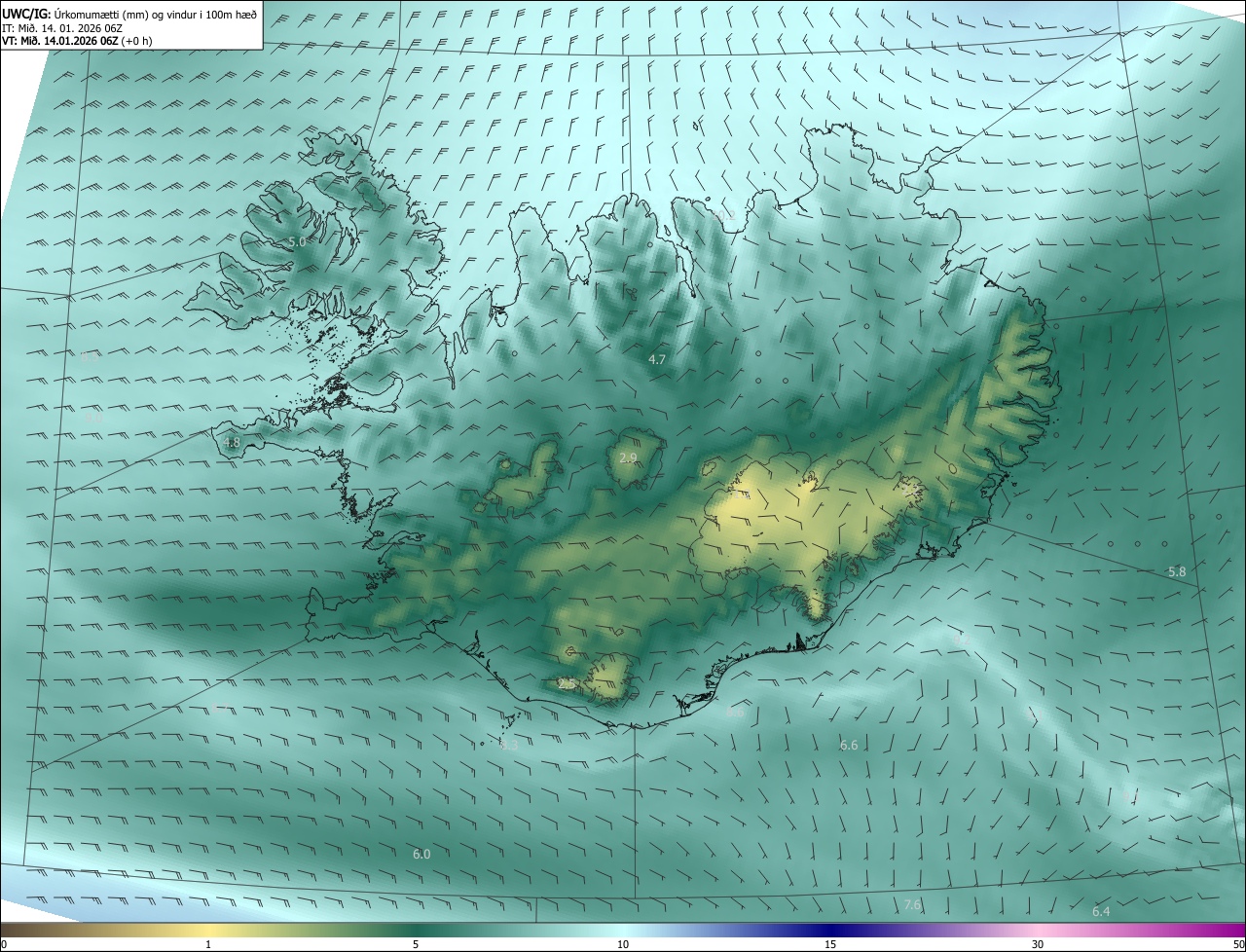
Task: Click the colorbar tick label 30
Action: pyautogui.click(x=1038, y=944)
